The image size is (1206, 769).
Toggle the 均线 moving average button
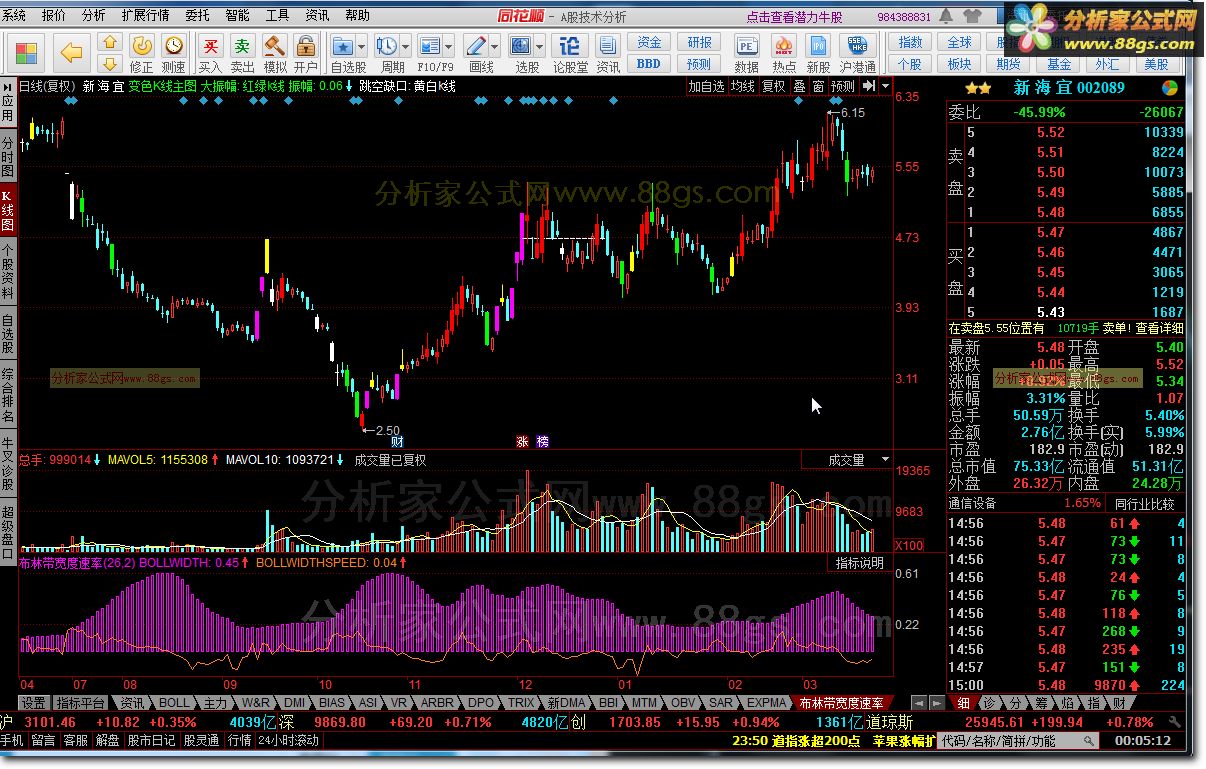coord(743,86)
